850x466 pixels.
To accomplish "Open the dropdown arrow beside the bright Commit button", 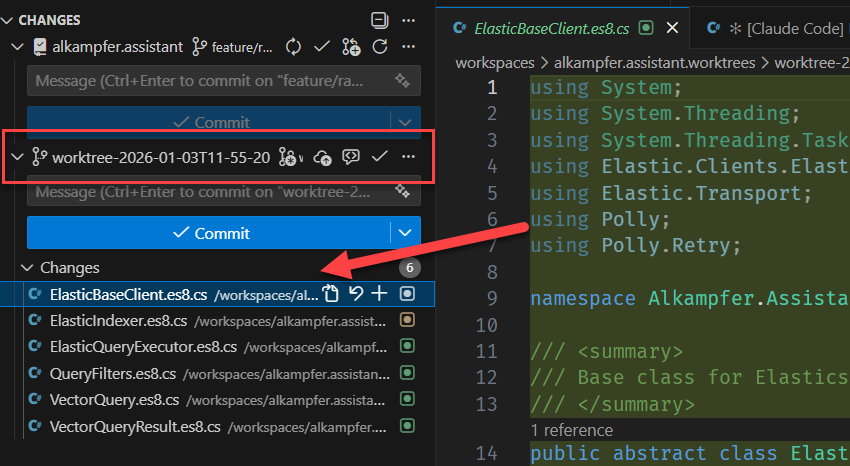I will [x=405, y=232].
